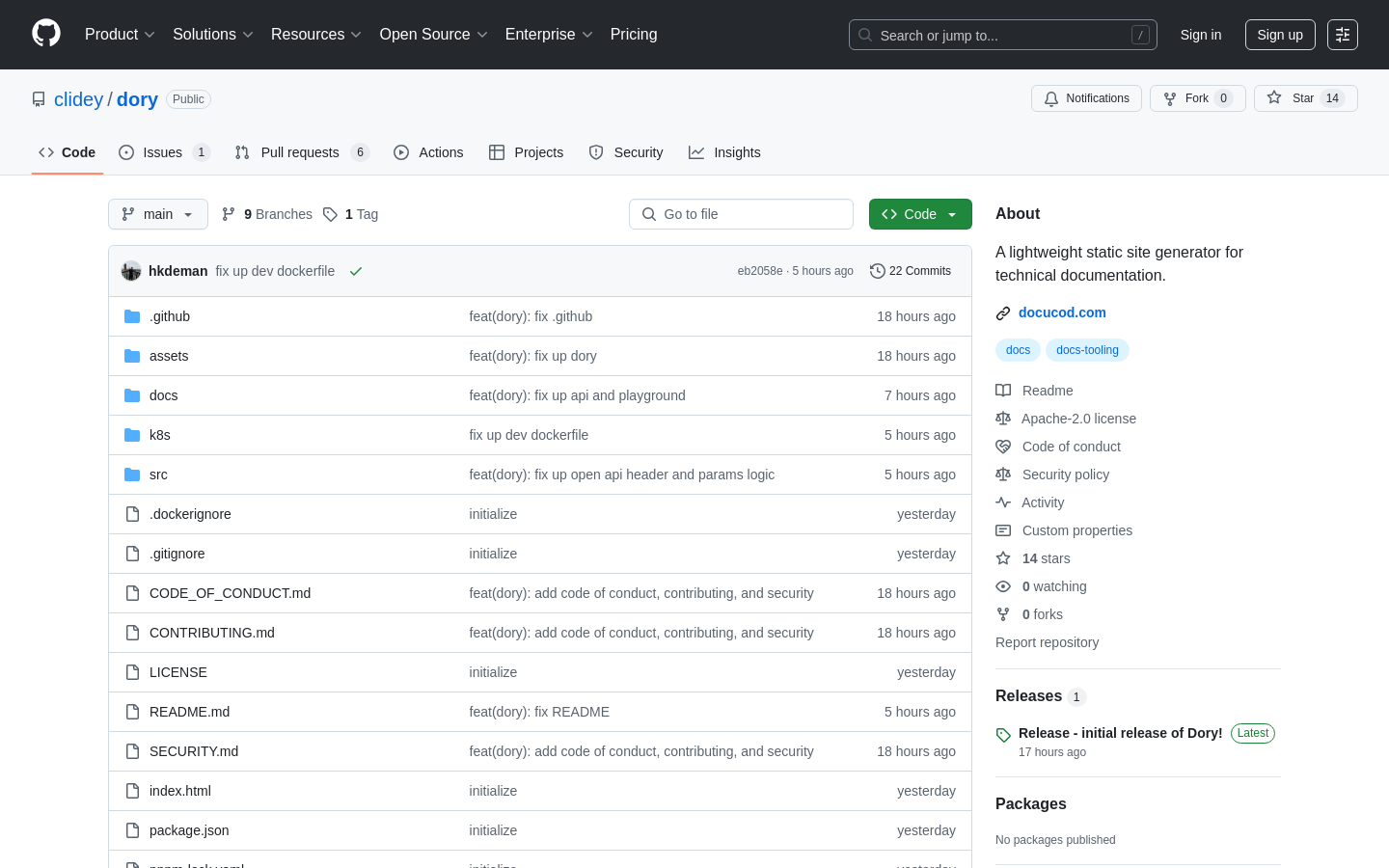
Task: Open the green Code dropdown button
Action: coord(920,214)
